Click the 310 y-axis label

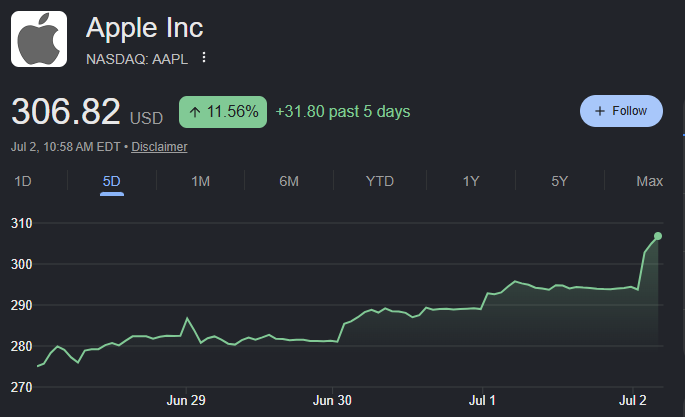(21, 223)
